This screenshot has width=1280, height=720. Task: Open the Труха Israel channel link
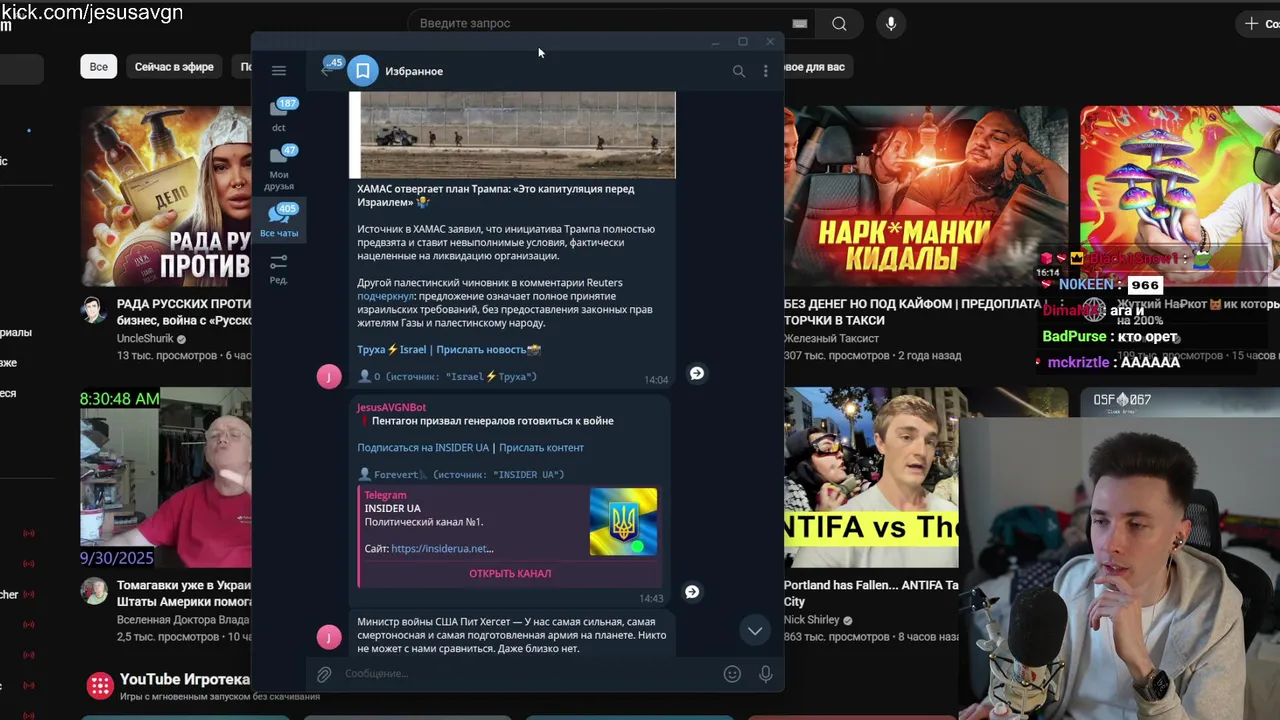pyautogui.click(x=392, y=349)
